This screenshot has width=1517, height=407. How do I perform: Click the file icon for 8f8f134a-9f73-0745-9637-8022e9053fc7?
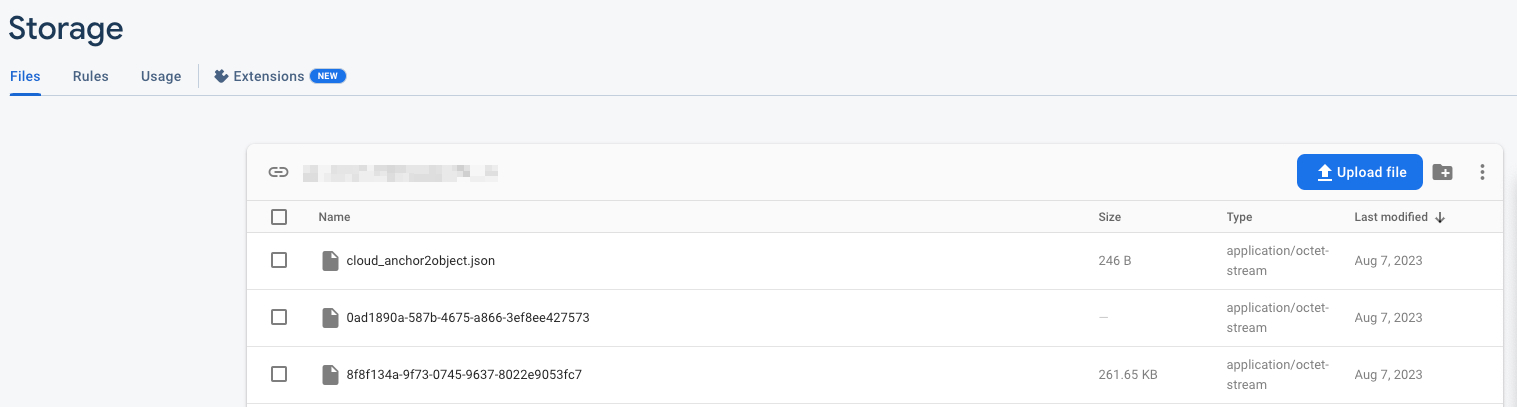pos(330,375)
